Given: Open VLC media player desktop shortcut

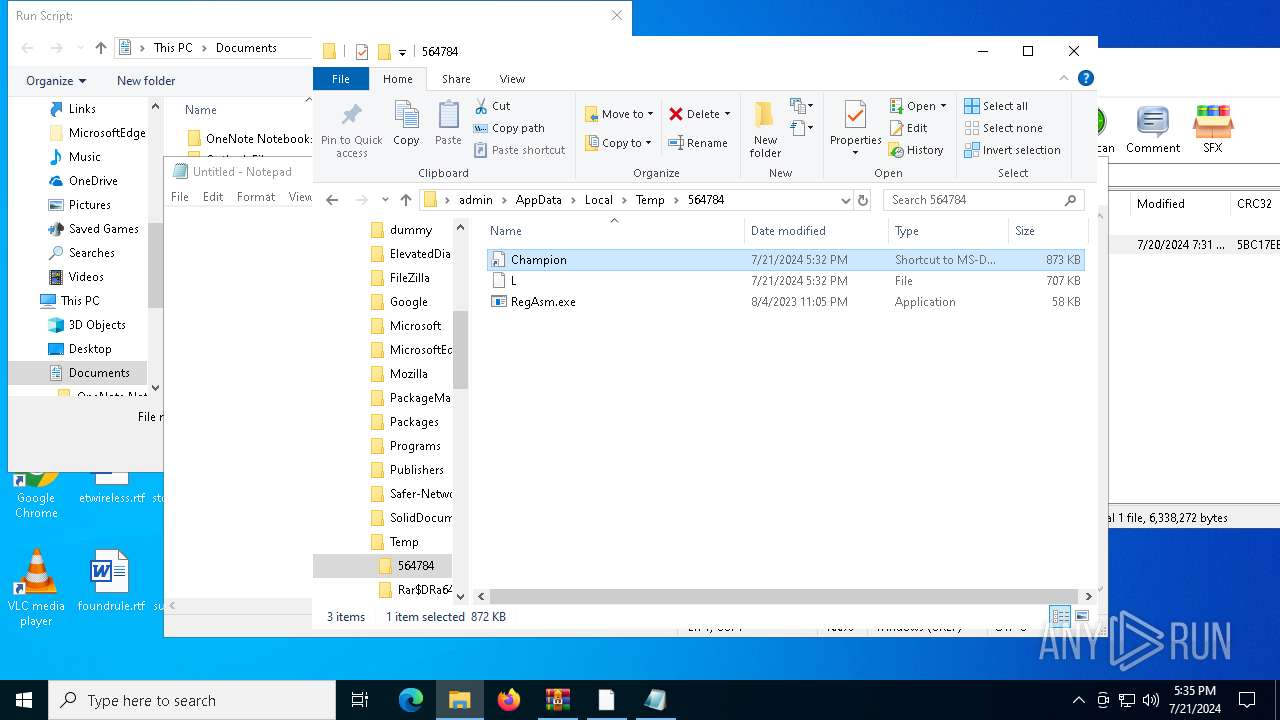Looking at the screenshot, I should (x=36, y=588).
